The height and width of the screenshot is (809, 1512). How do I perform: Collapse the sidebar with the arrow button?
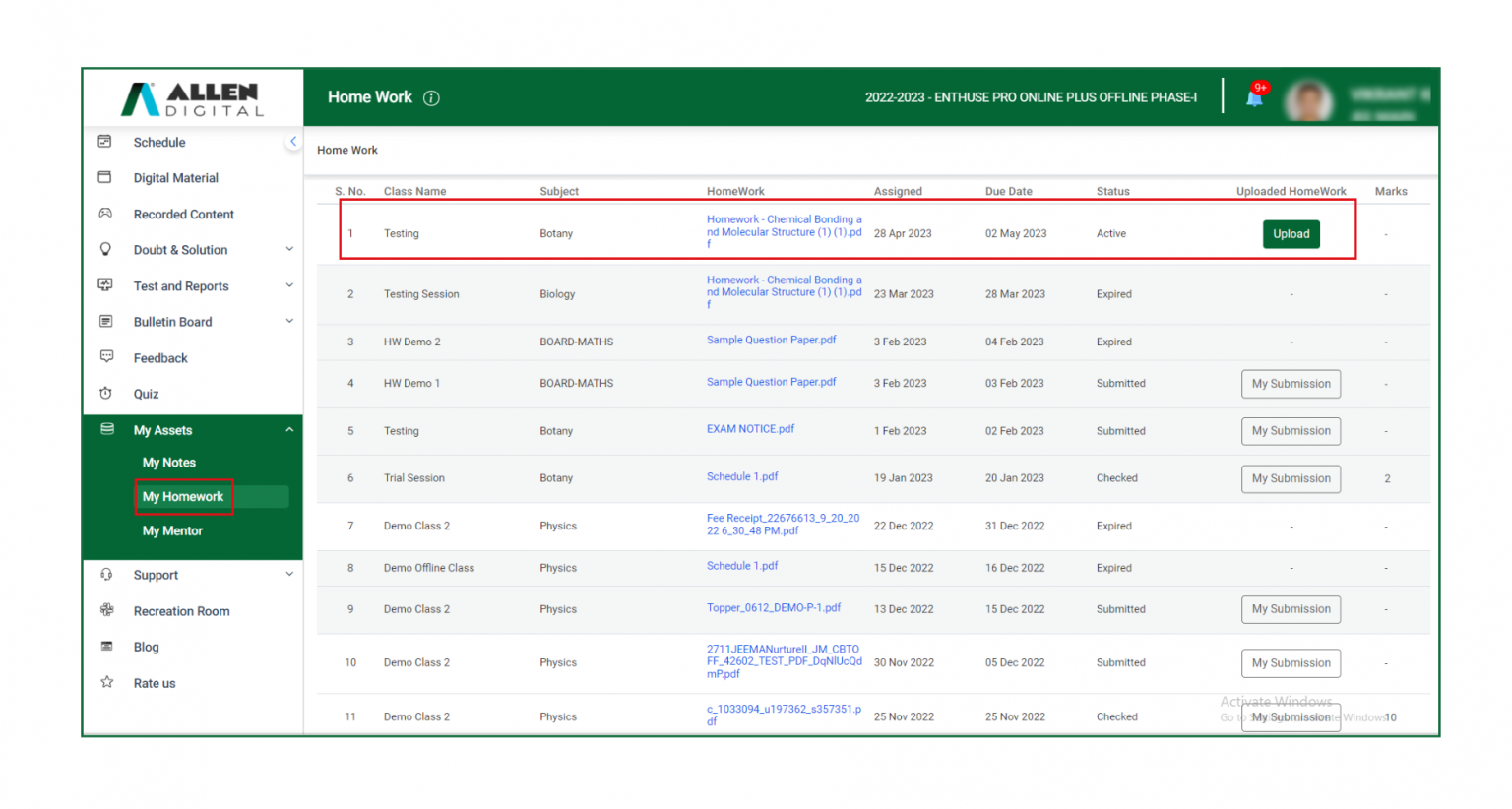coord(292,142)
